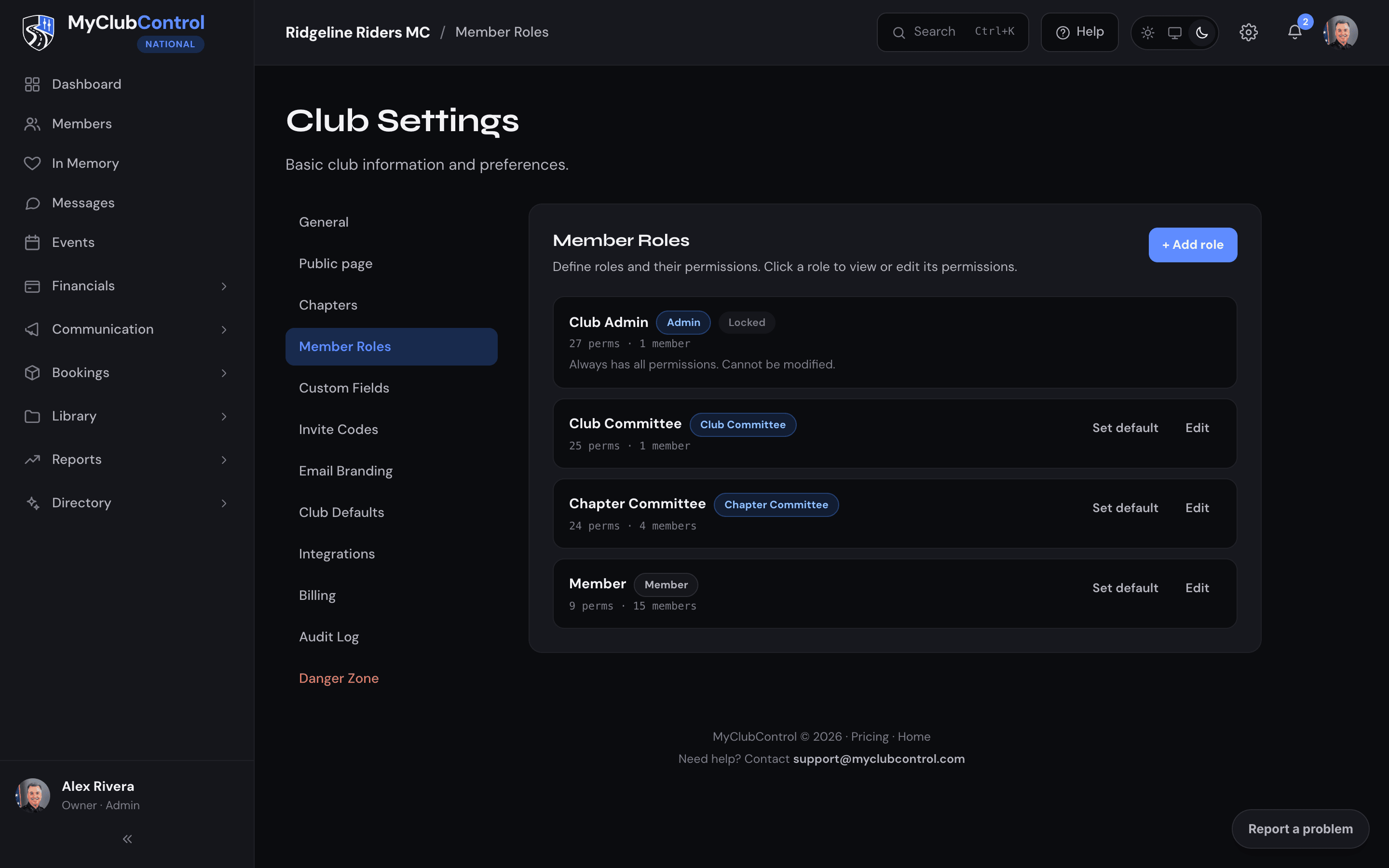
Task: Open notifications bell with badge 2
Action: 1295,32
